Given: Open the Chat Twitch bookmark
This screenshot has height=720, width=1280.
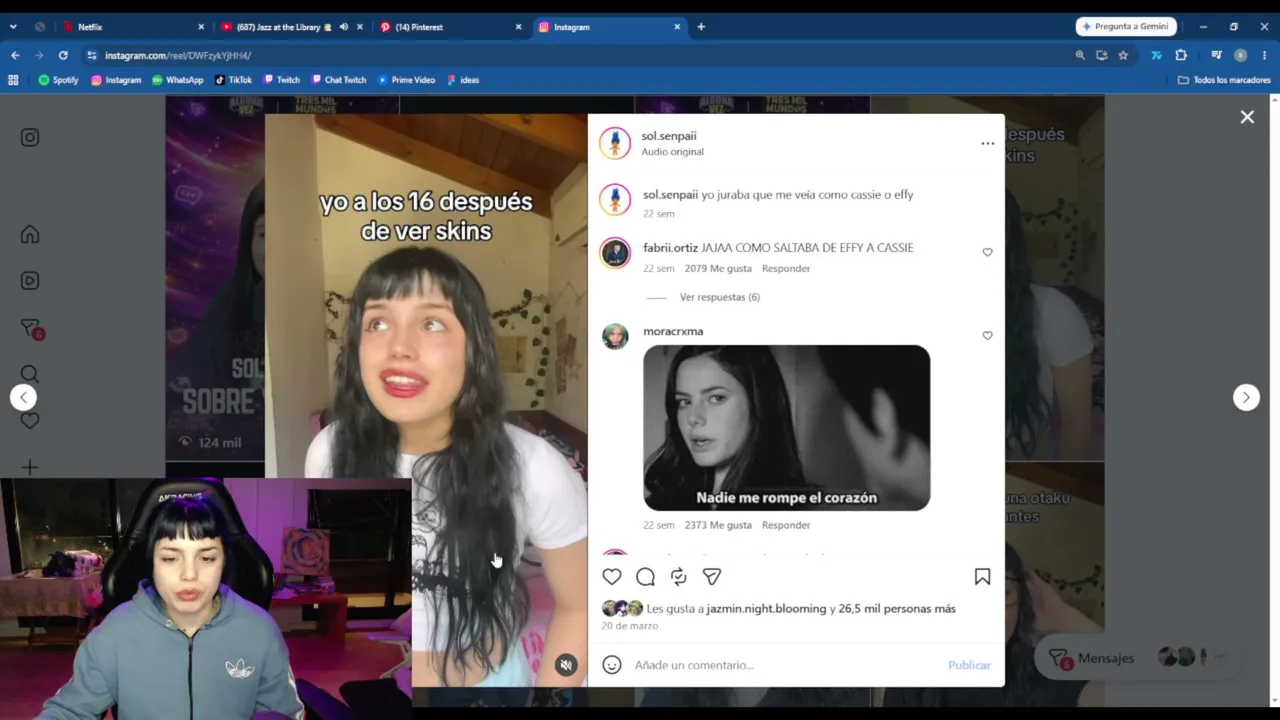Looking at the screenshot, I should pos(339,80).
